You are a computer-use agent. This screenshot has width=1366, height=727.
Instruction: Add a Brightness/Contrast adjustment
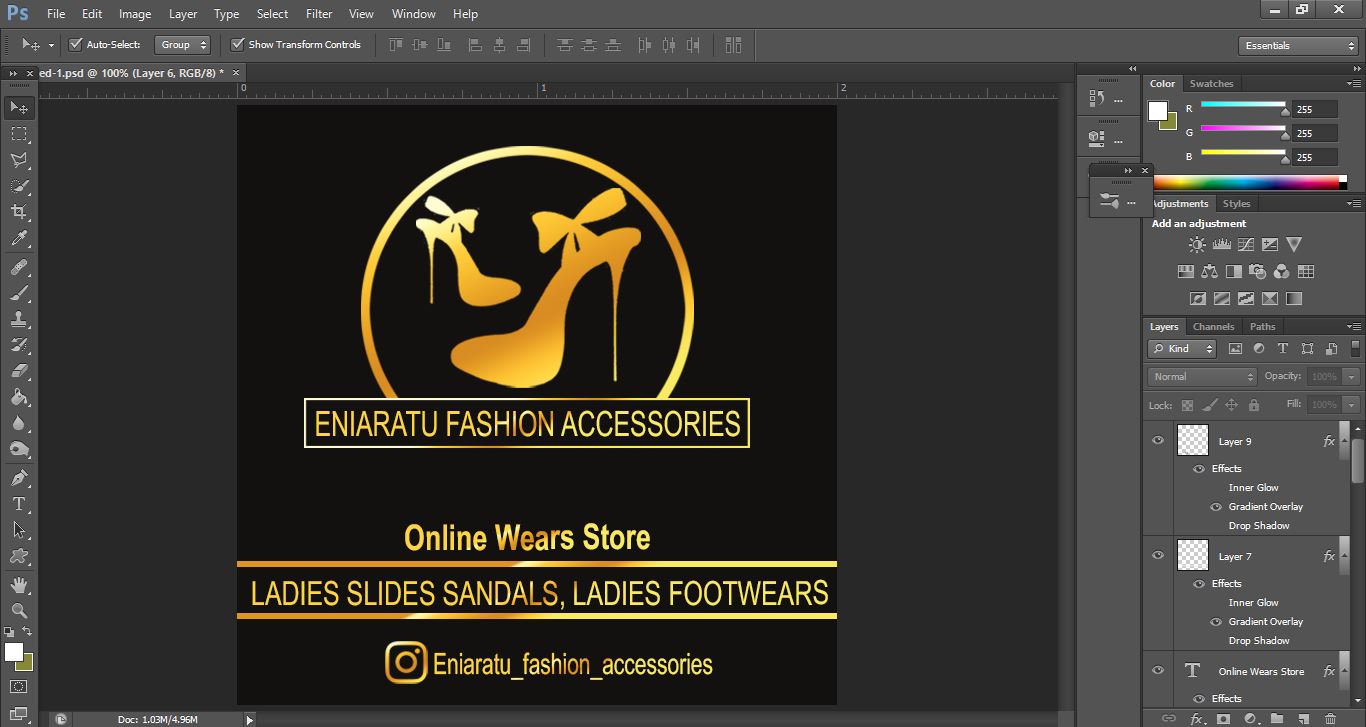coord(1197,244)
